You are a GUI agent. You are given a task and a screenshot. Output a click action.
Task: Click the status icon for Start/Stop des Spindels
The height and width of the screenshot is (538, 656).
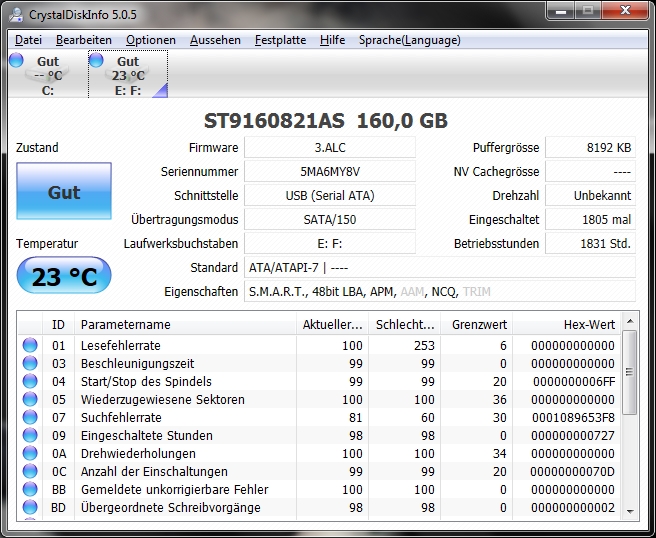(30, 381)
